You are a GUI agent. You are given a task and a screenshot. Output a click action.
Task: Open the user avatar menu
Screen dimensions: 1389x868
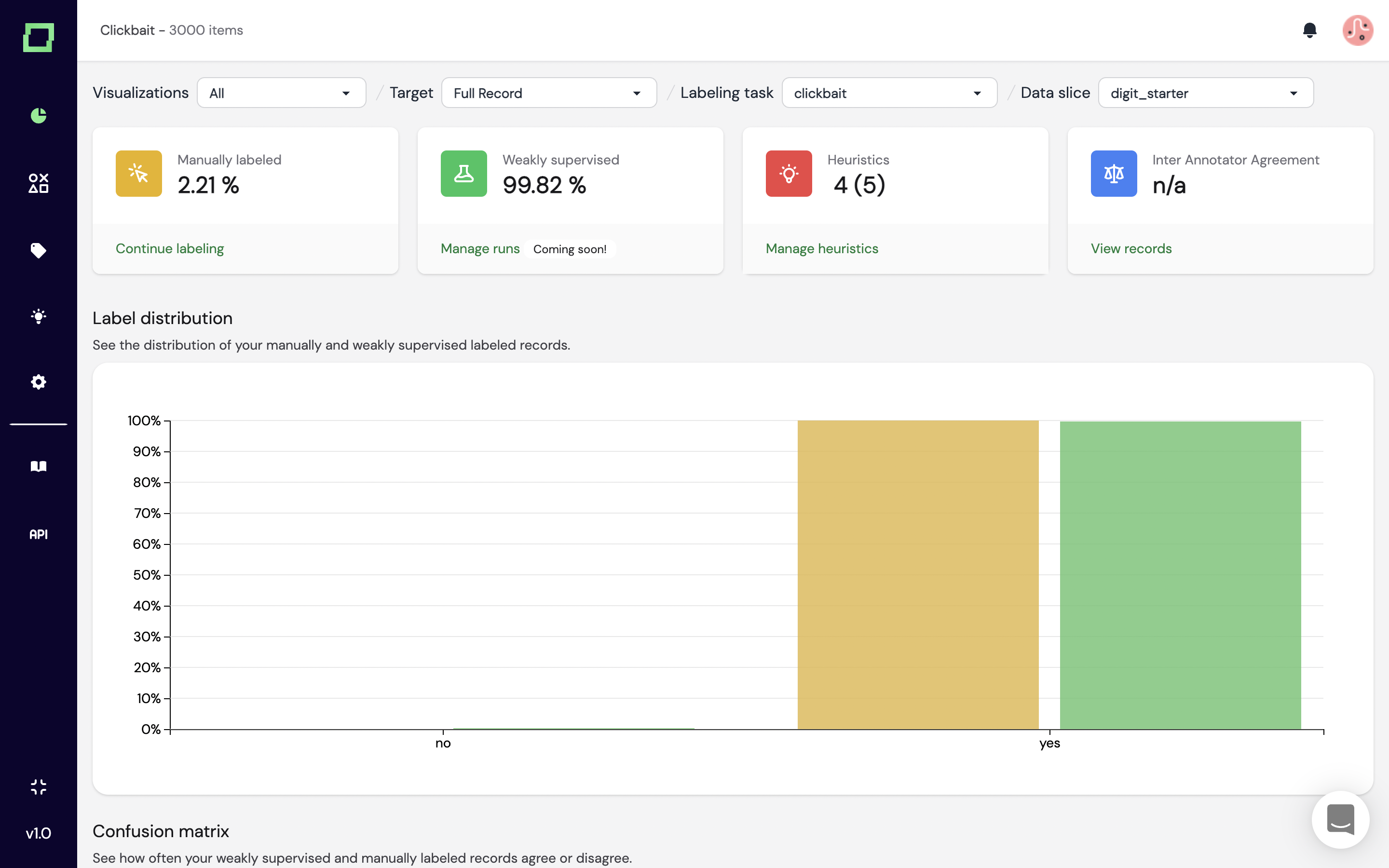tap(1358, 30)
